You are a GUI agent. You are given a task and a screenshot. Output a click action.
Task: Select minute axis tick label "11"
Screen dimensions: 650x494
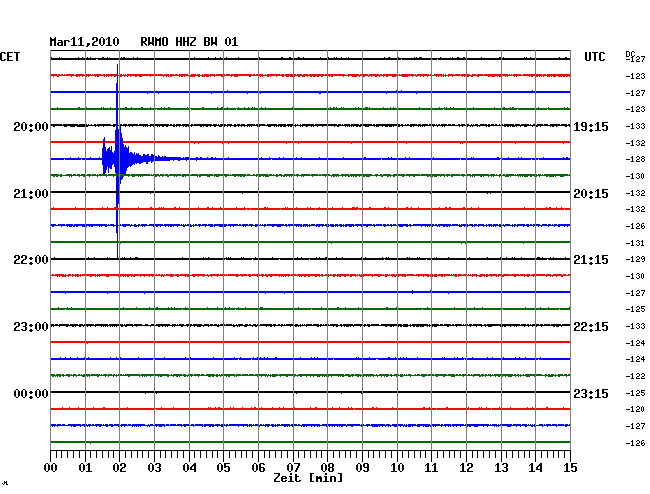(x=431, y=468)
